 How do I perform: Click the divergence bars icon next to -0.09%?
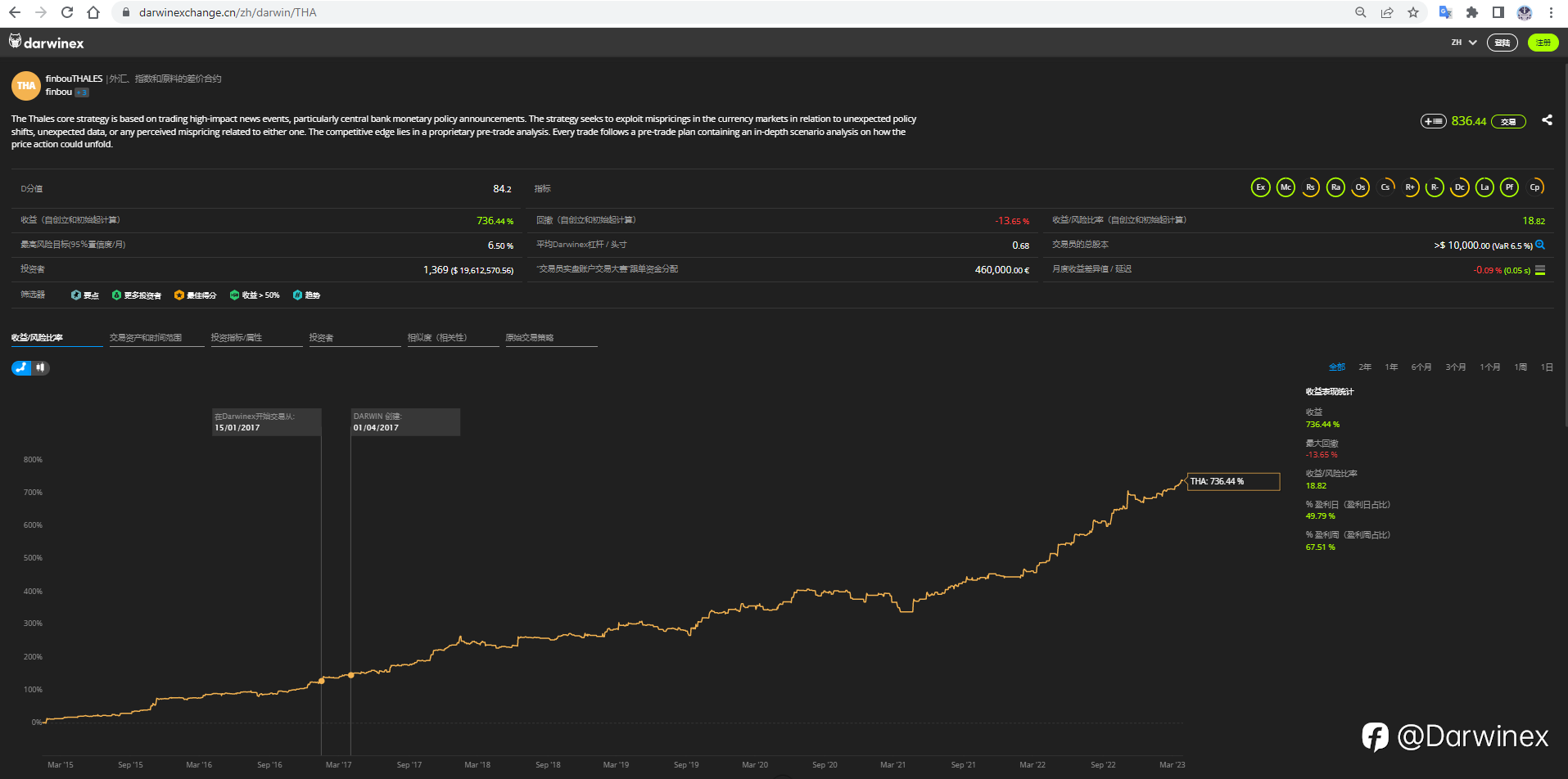(x=1540, y=270)
